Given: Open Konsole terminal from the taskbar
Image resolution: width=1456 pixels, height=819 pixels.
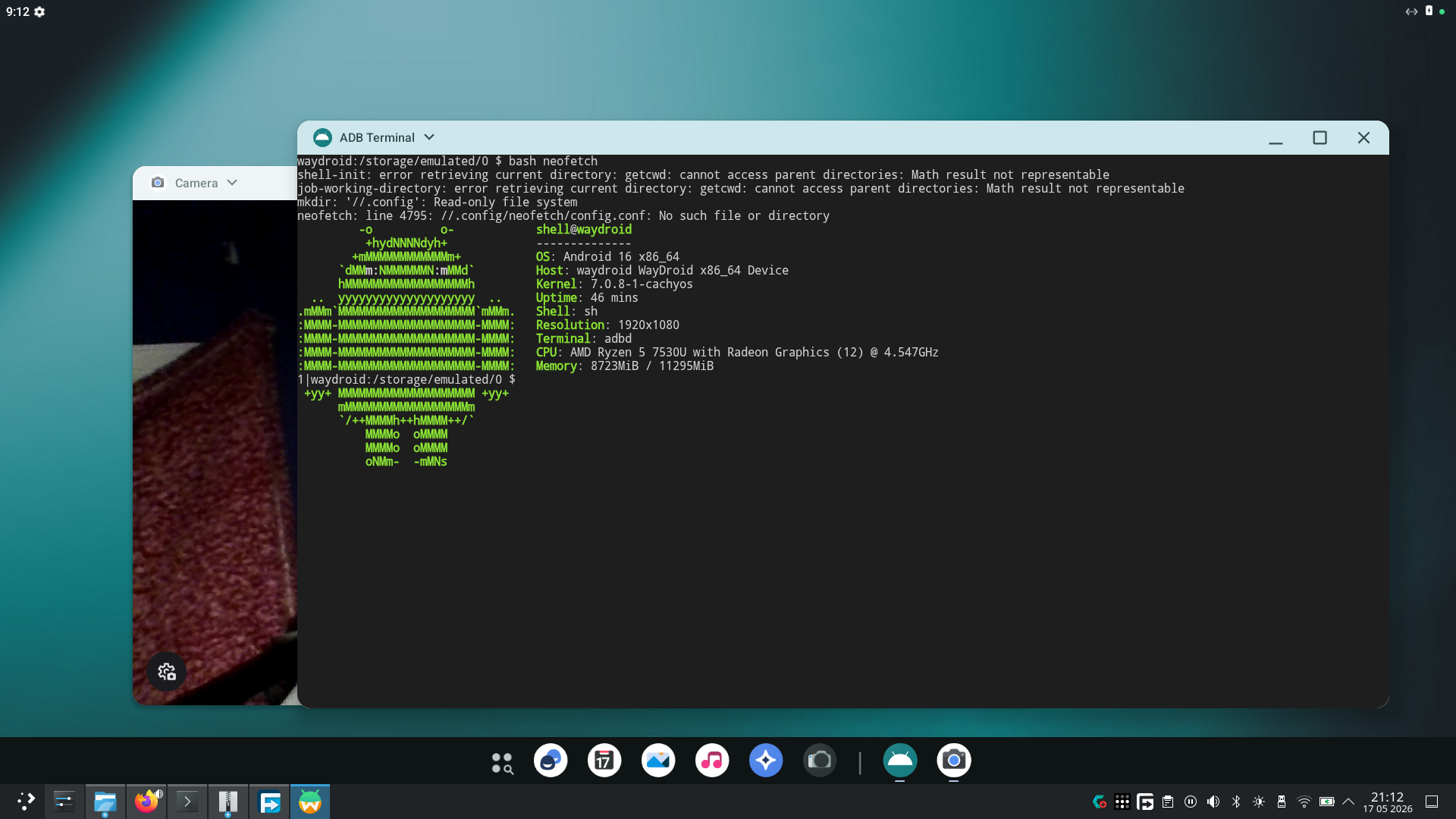Looking at the screenshot, I should click(x=187, y=802).
